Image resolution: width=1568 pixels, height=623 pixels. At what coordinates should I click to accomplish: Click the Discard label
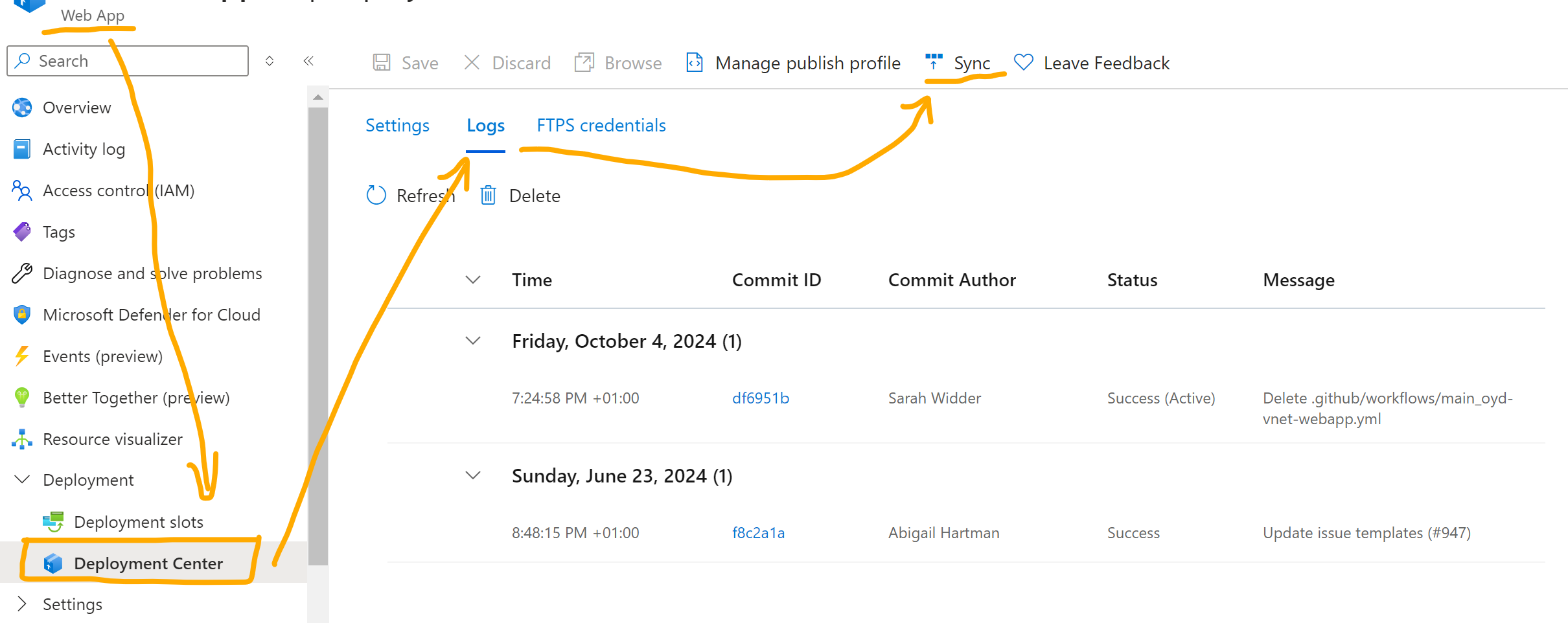[x=522, y=63]
